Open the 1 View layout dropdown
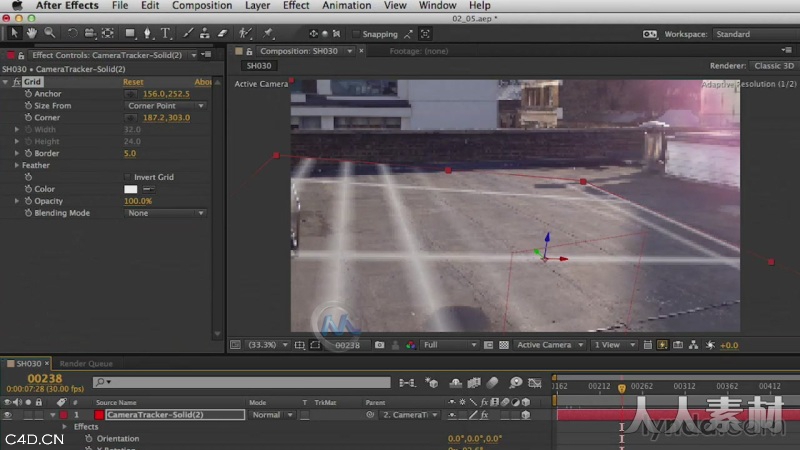The width and height of the screenshot is (800, 450). (x=614, y=345)
